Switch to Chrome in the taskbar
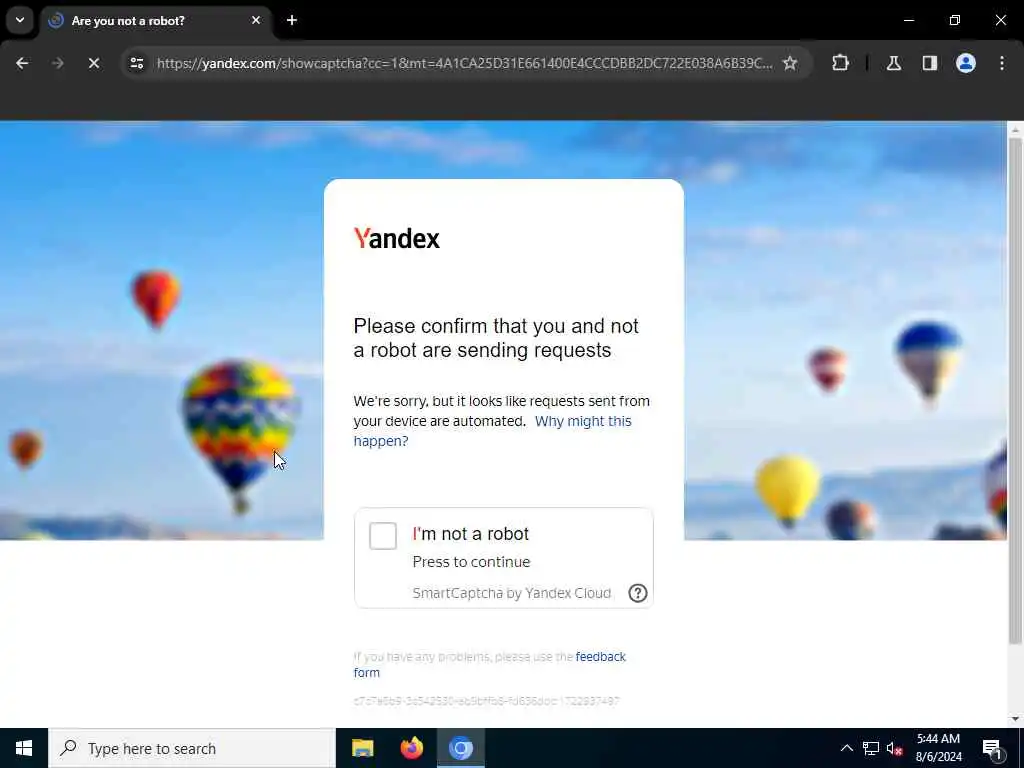This screenshot has width=1024, height=768. [x=460, y=748]
